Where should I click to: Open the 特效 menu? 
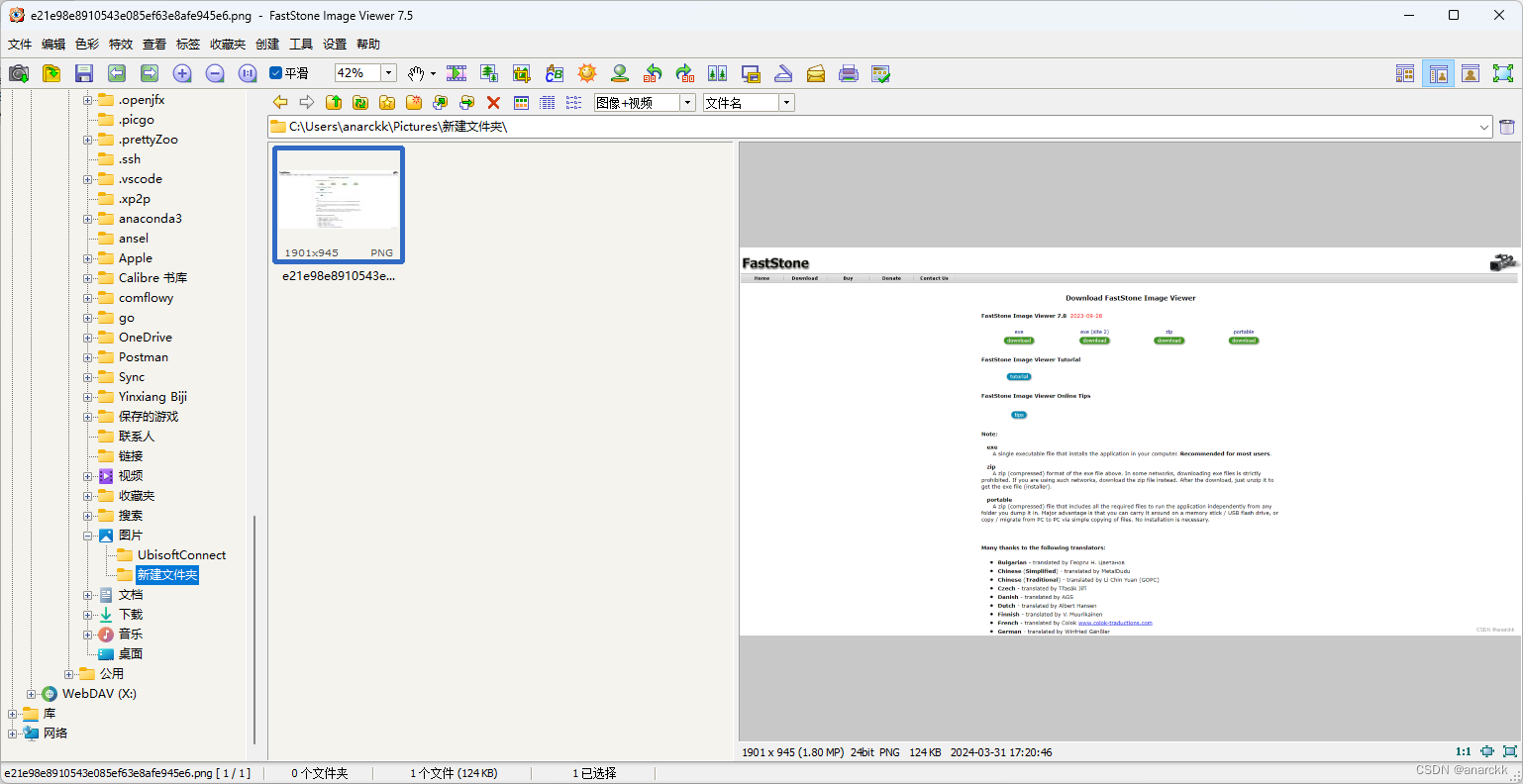point(121,44)
